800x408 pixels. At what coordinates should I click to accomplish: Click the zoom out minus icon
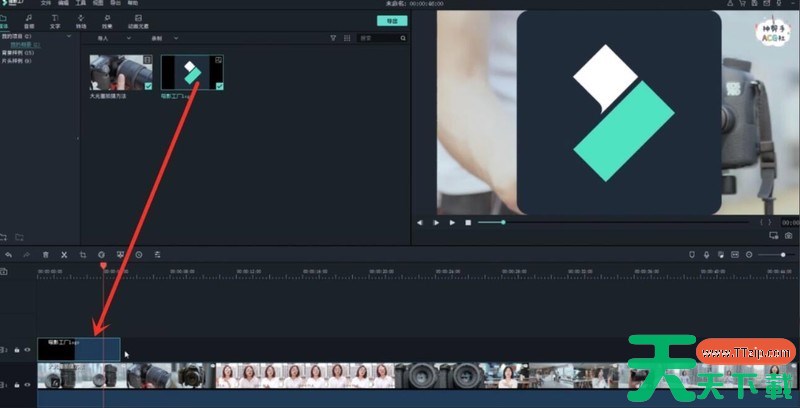(x=749, y=254)
